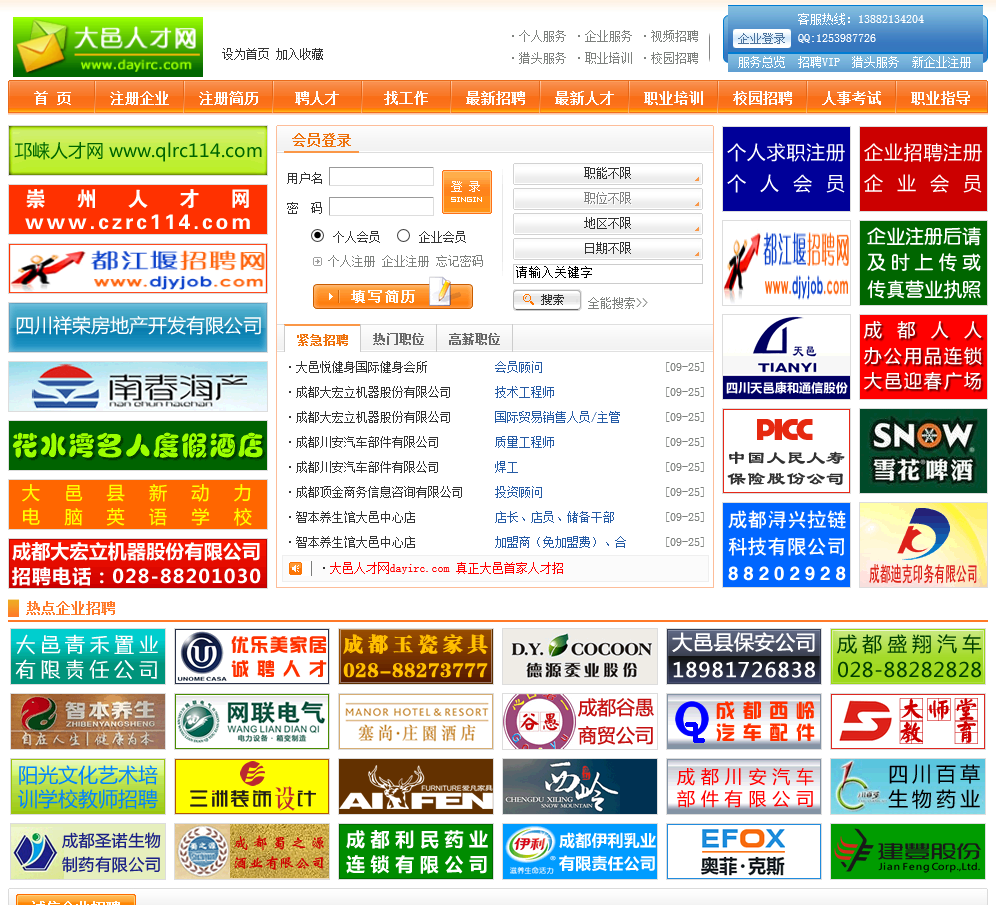
Task: Open the 技术工程师 job link
Action: click(525, 392)
